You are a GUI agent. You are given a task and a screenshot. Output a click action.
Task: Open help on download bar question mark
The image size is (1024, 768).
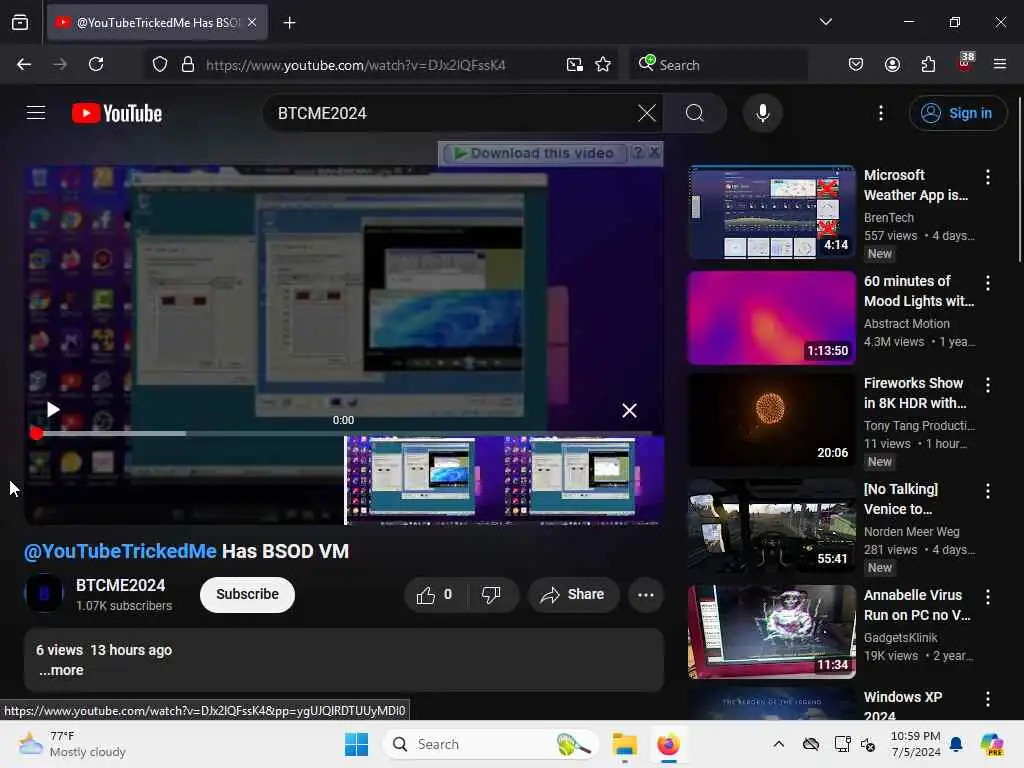(638, 153)
